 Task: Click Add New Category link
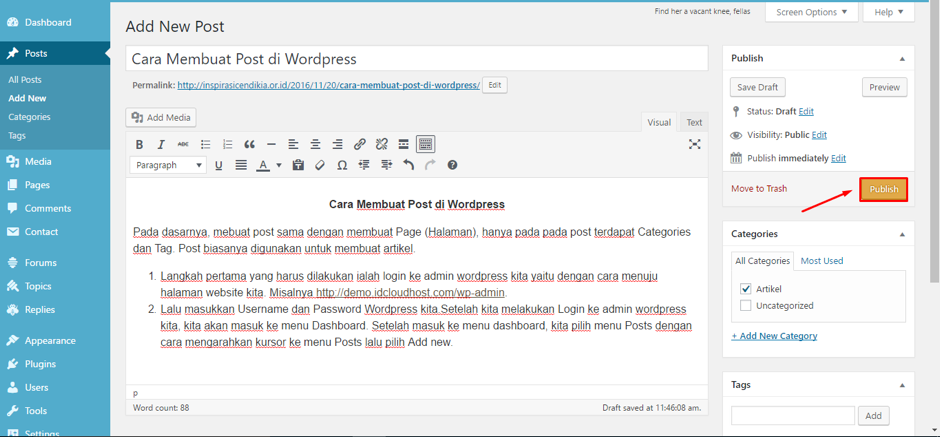(x=774, y=336)
